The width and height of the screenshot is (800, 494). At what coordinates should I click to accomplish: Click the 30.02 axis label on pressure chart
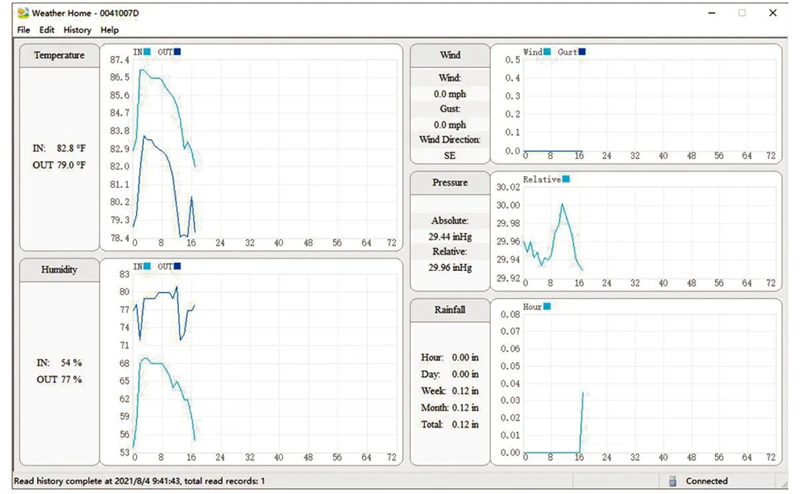pyautogui.click(x=508, y=187)
